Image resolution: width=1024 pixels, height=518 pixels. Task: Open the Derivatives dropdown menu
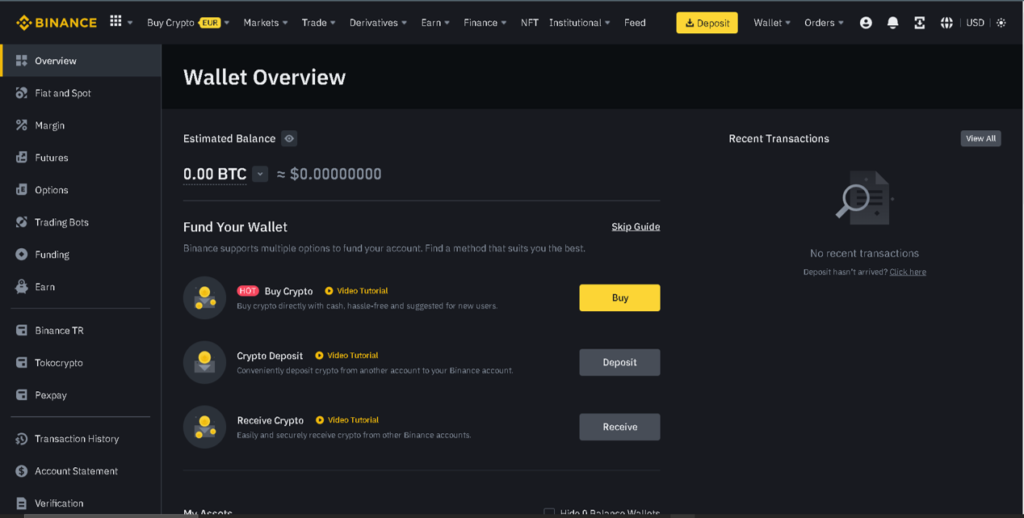[377, 23]
